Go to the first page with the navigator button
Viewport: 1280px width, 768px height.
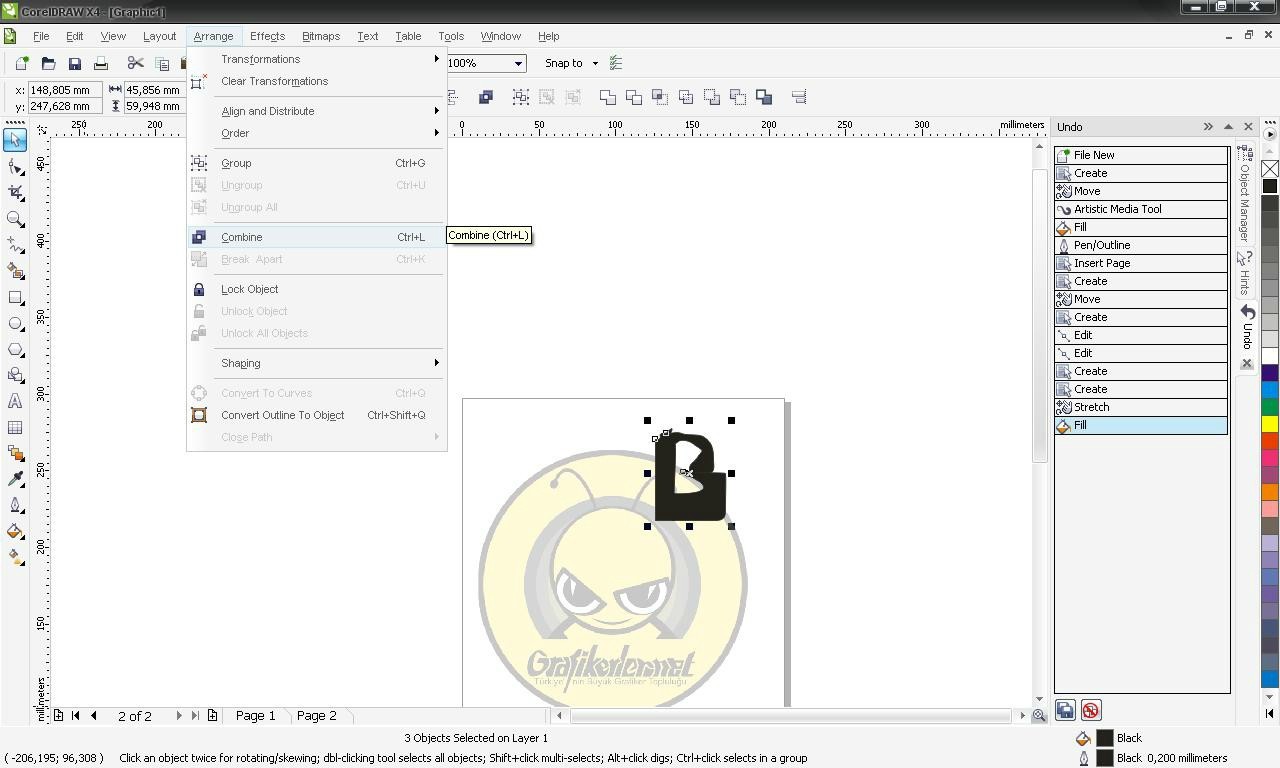pos(76,715)
